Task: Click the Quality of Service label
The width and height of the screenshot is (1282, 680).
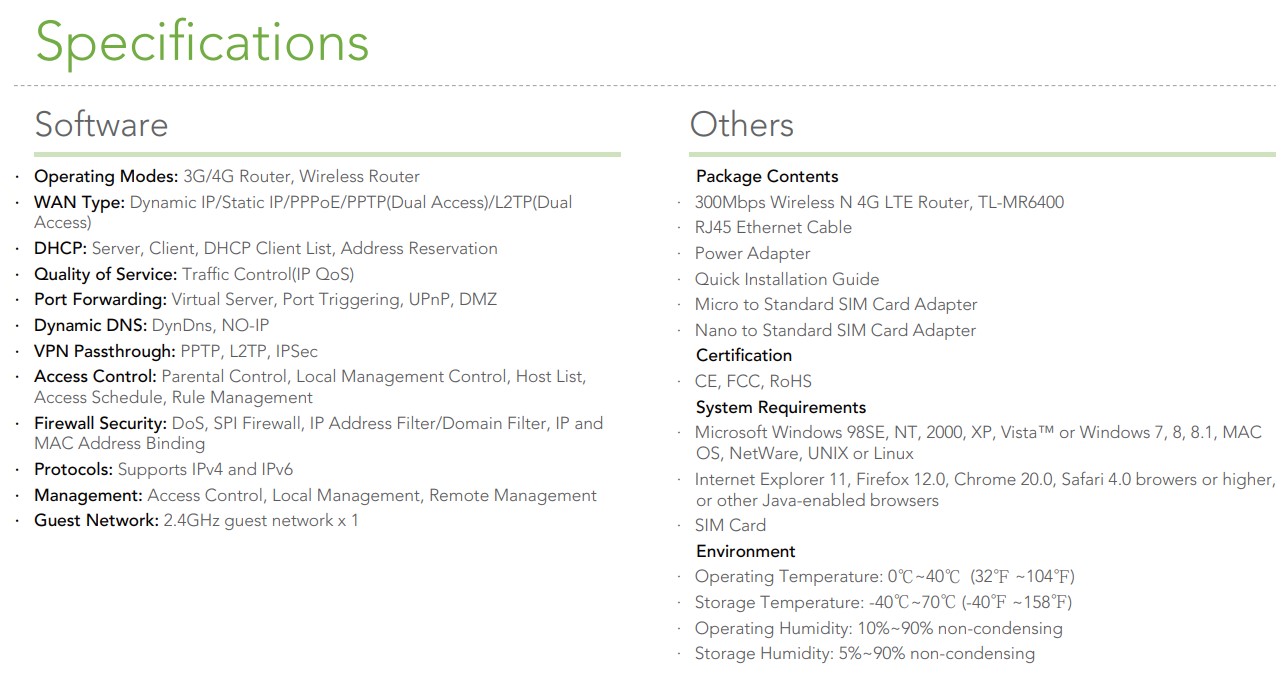Action: click(x=105, y=274)
